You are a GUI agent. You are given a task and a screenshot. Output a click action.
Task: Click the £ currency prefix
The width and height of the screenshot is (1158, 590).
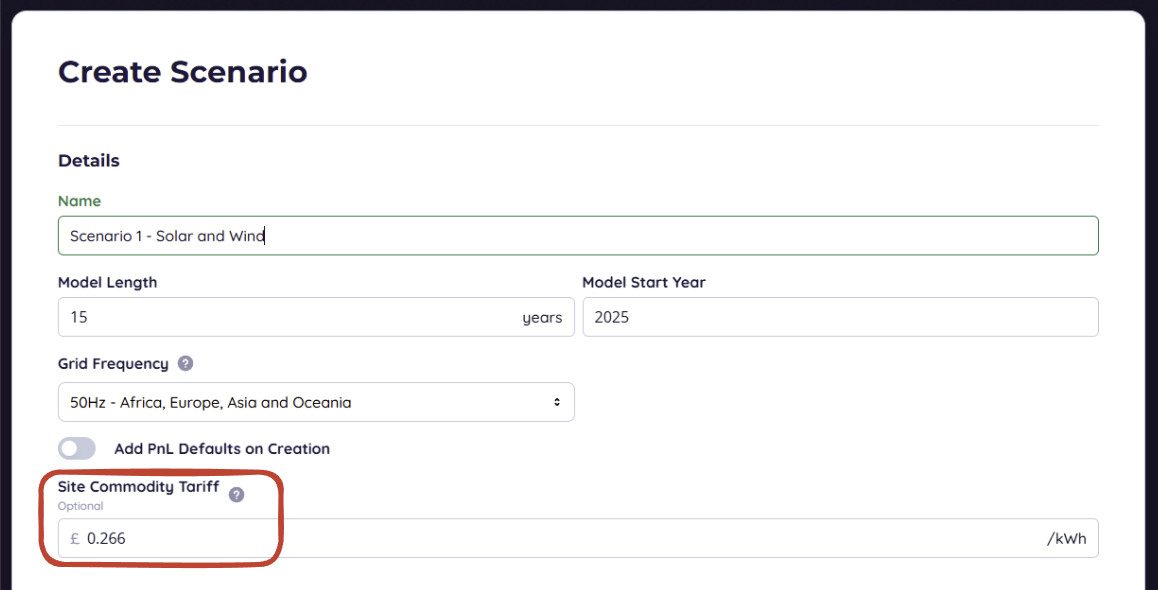pyautogui.click(x=75, y=538)
